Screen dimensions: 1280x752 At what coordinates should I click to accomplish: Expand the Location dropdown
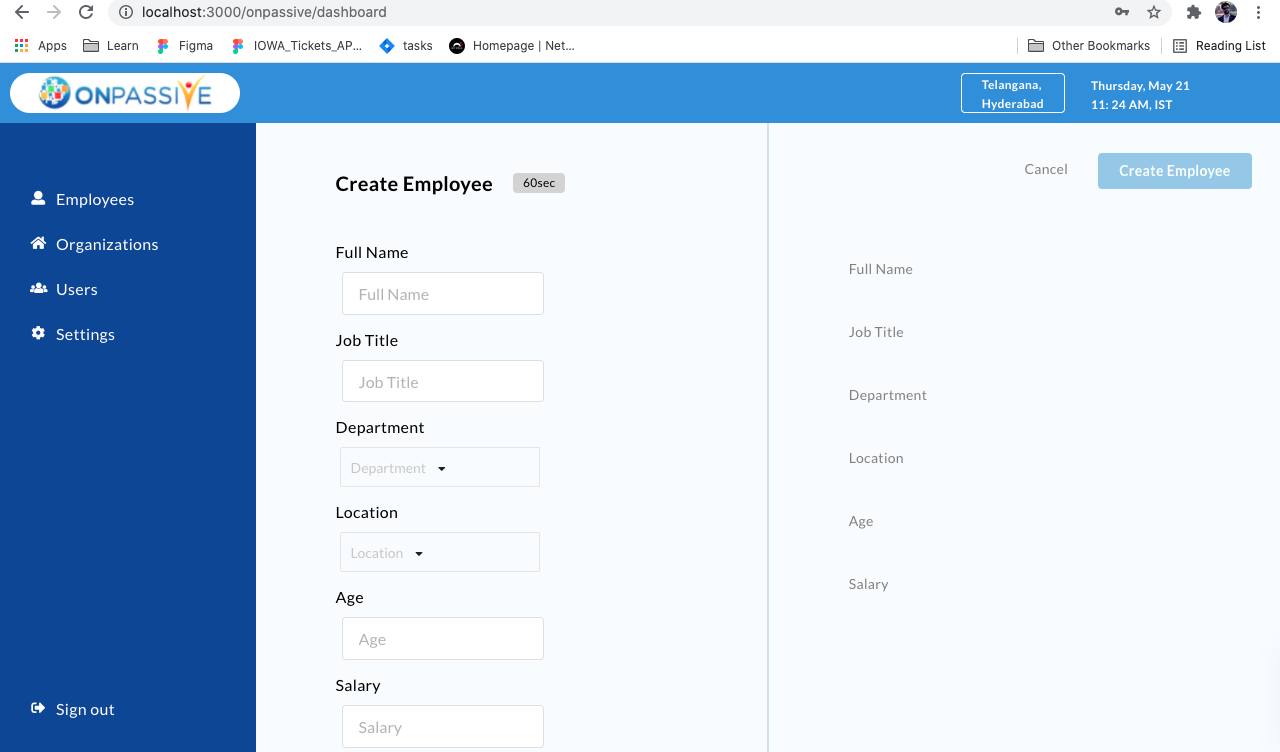tap(439, 552)
